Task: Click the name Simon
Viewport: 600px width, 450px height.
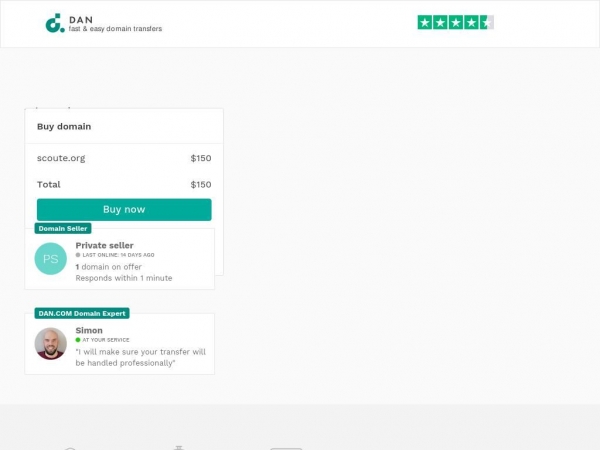Action: [89, 330]
